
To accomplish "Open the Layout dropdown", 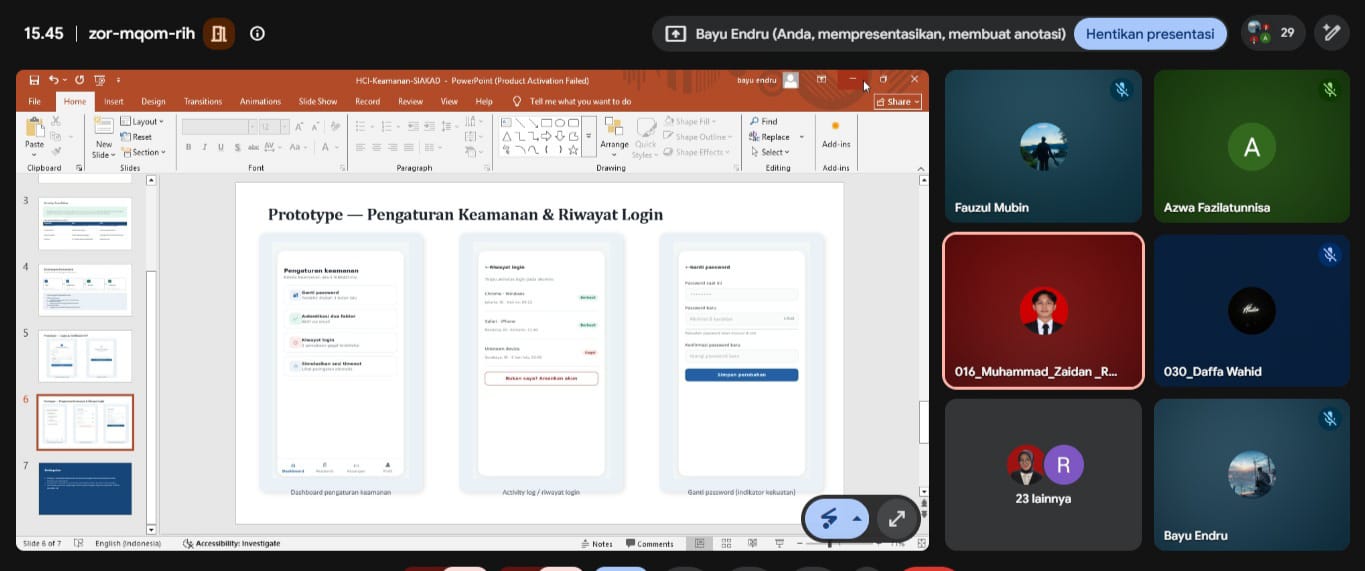I will [x=141, y=122].
